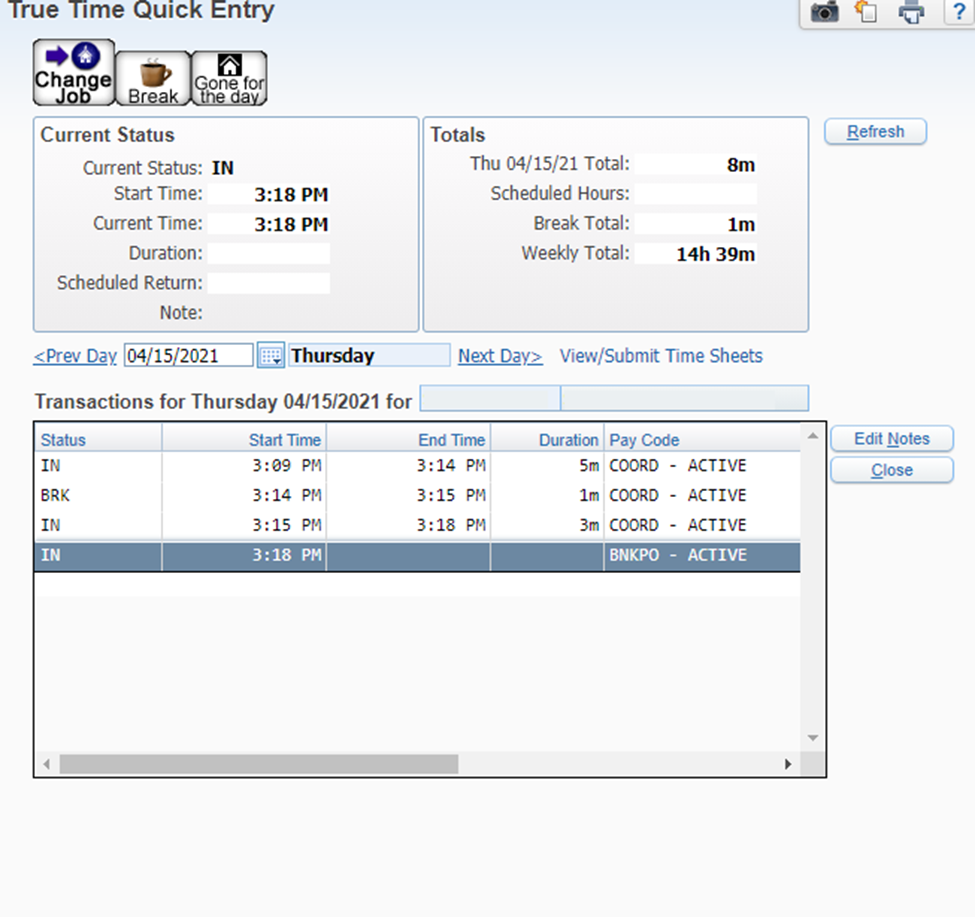The image size is (975, 917).
Task: Click the Edit Notes button
Action: pyautogui.click(x=892, y=439)
